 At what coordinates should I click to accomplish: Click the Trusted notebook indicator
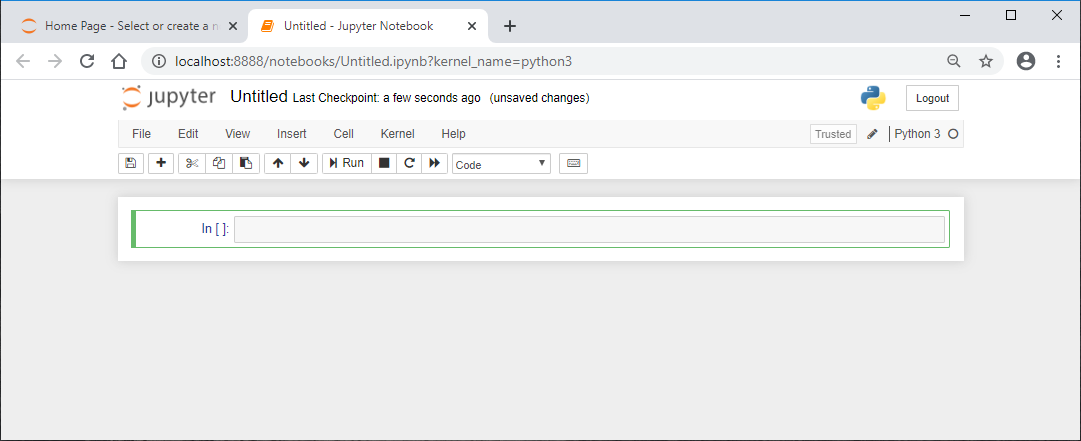pyautogui.click(x=834, y=134)
